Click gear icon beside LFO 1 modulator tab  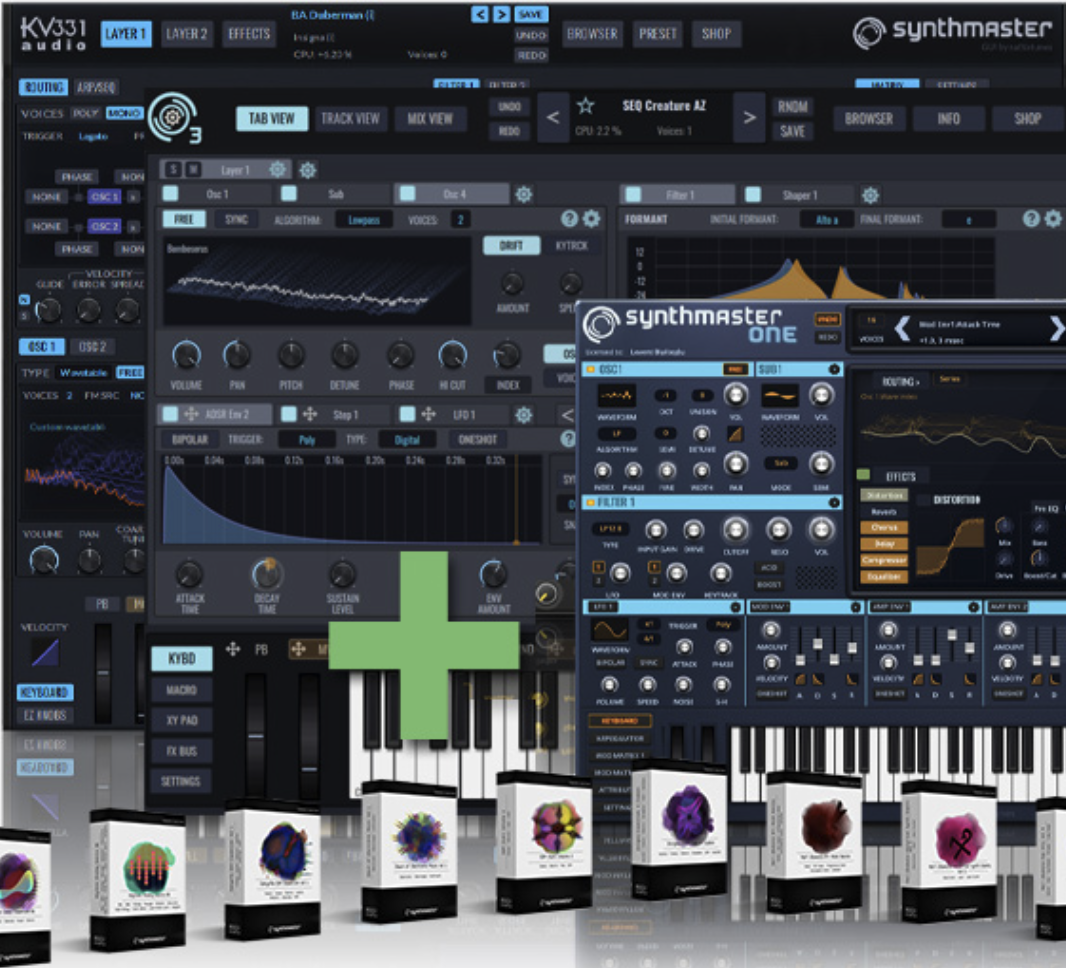click(x=523, y=414)
